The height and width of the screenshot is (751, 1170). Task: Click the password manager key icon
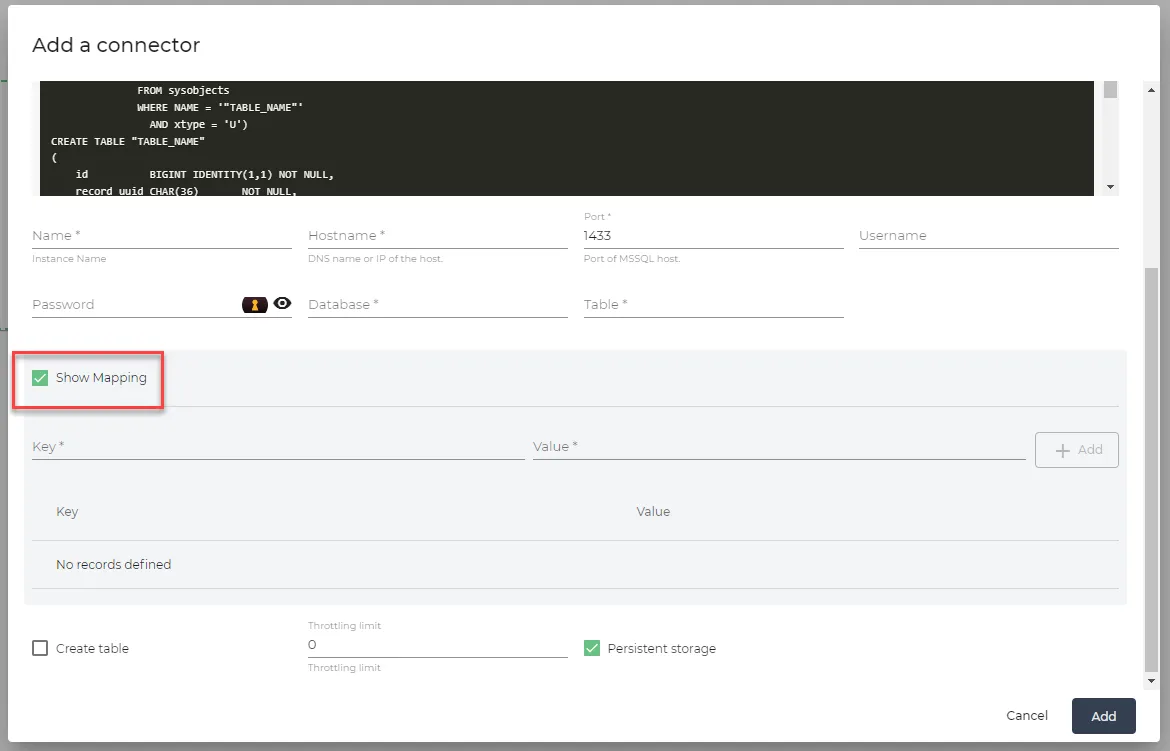point(254,305)
